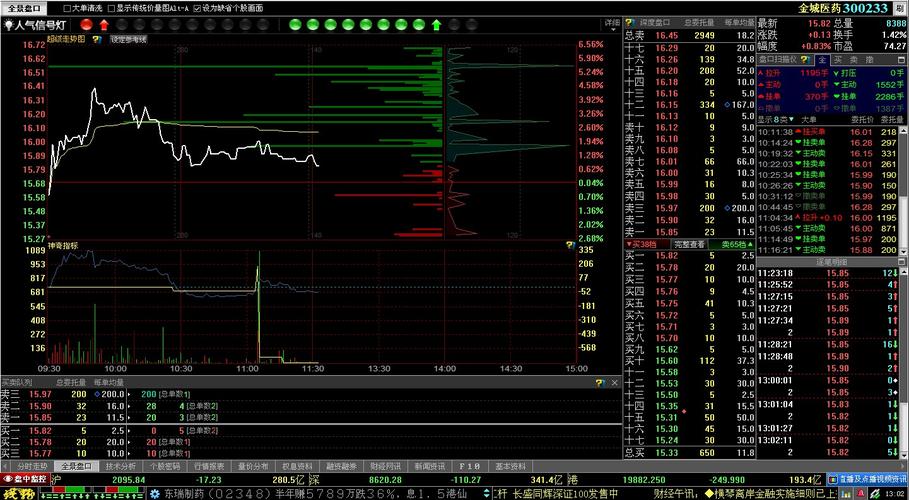The image size is (909, 500).
Task: Click the 设定参考线 button
Action: (128, 39)
